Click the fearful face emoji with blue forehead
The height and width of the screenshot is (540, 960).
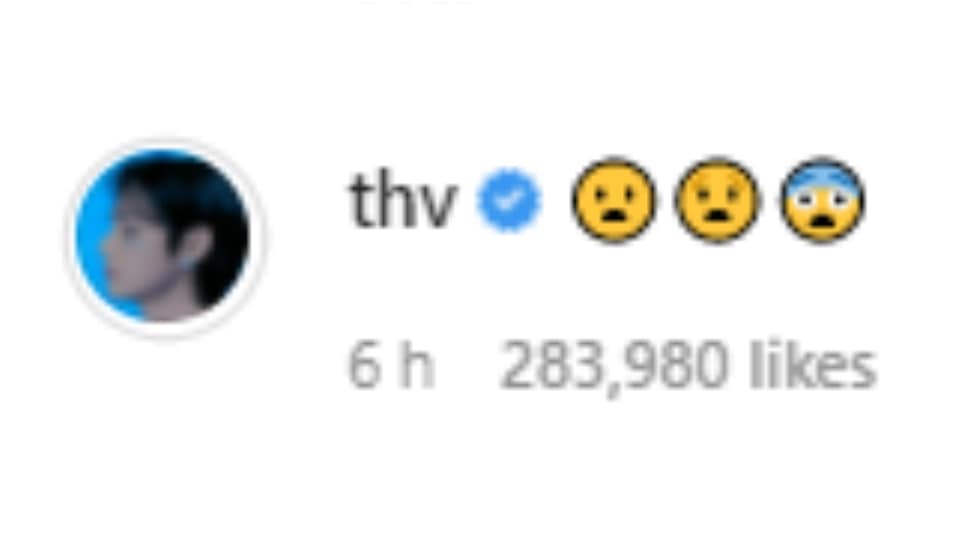pos(822,200)
